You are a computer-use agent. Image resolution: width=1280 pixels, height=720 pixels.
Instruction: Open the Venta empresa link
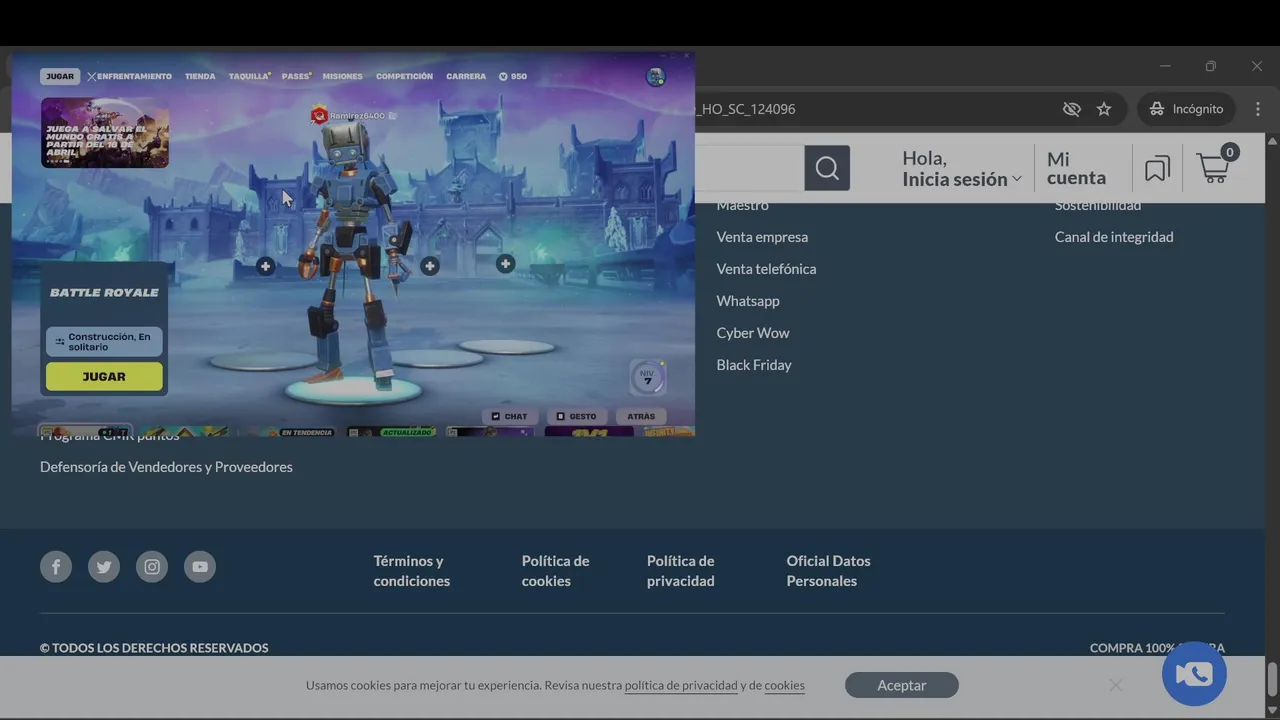762,237
